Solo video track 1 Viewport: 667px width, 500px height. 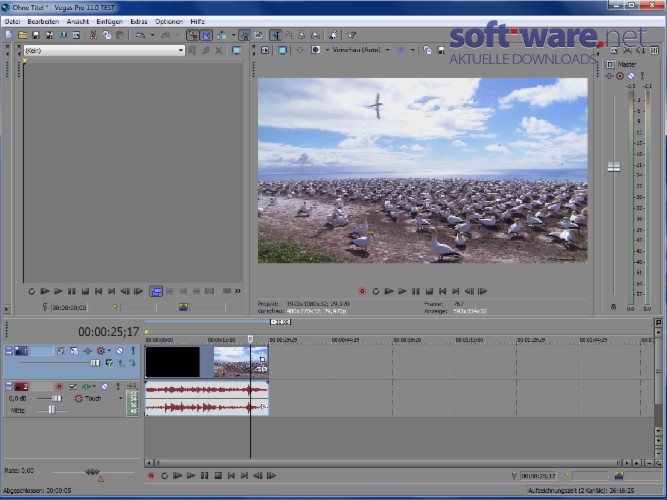tap(133, 351)
